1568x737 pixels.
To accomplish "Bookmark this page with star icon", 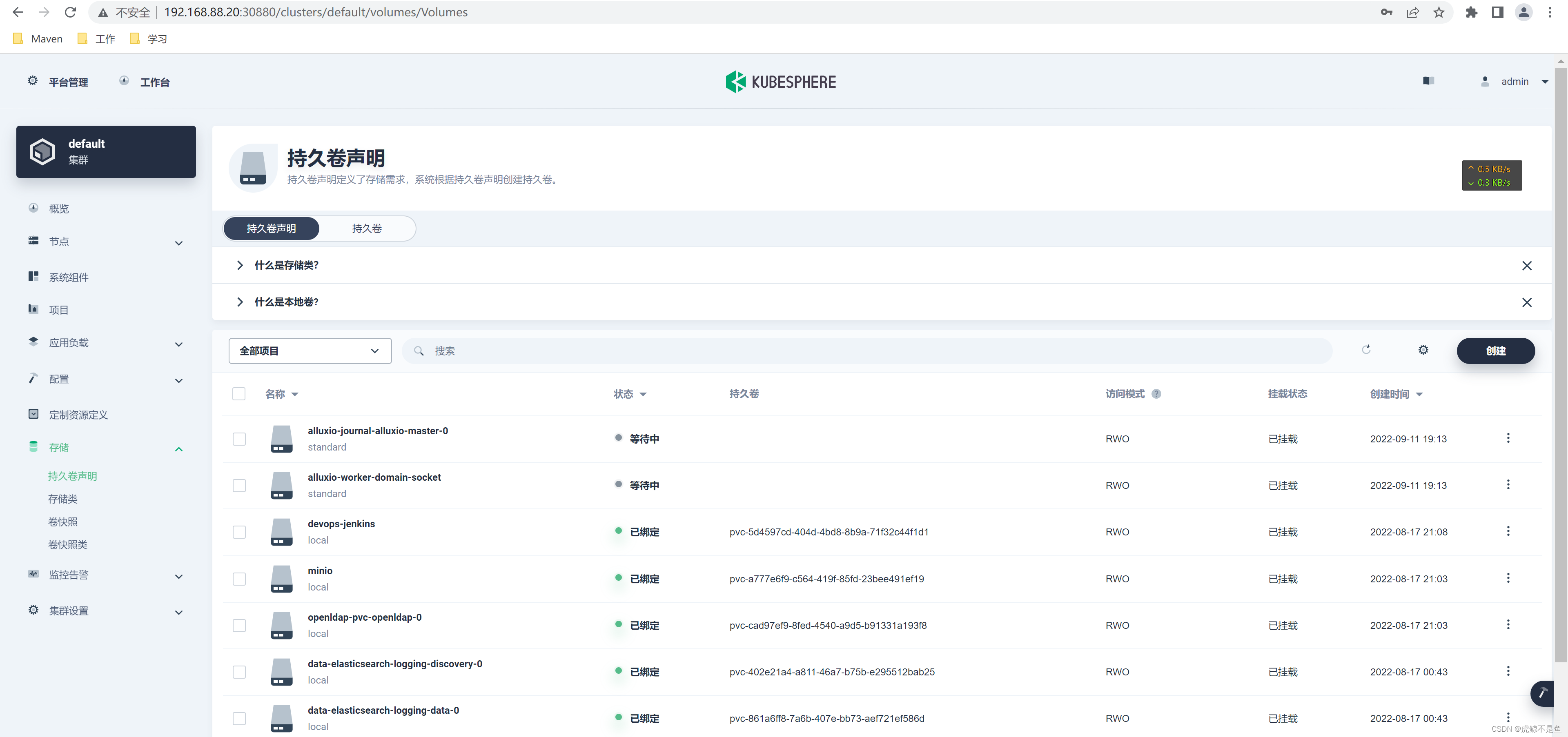I will pyautogui.click(x=1438, y=12).
